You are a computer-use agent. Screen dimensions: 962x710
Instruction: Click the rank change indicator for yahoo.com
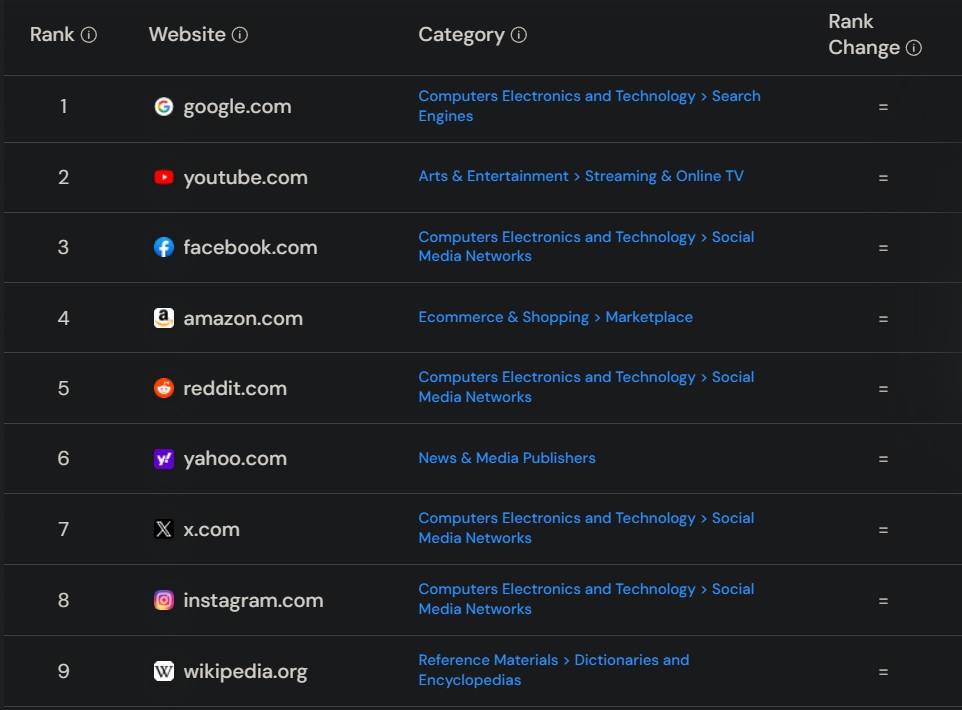(883, 459)
